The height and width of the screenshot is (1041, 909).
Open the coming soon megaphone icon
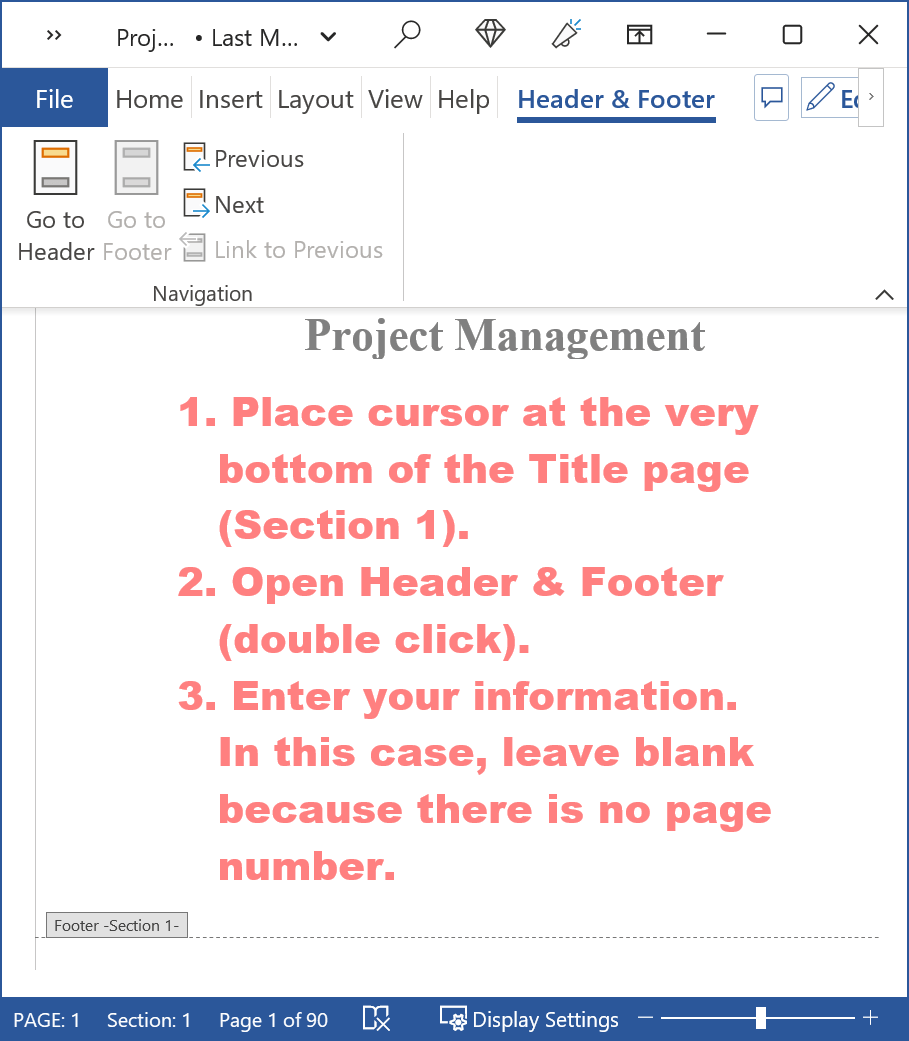pos(566,34)
